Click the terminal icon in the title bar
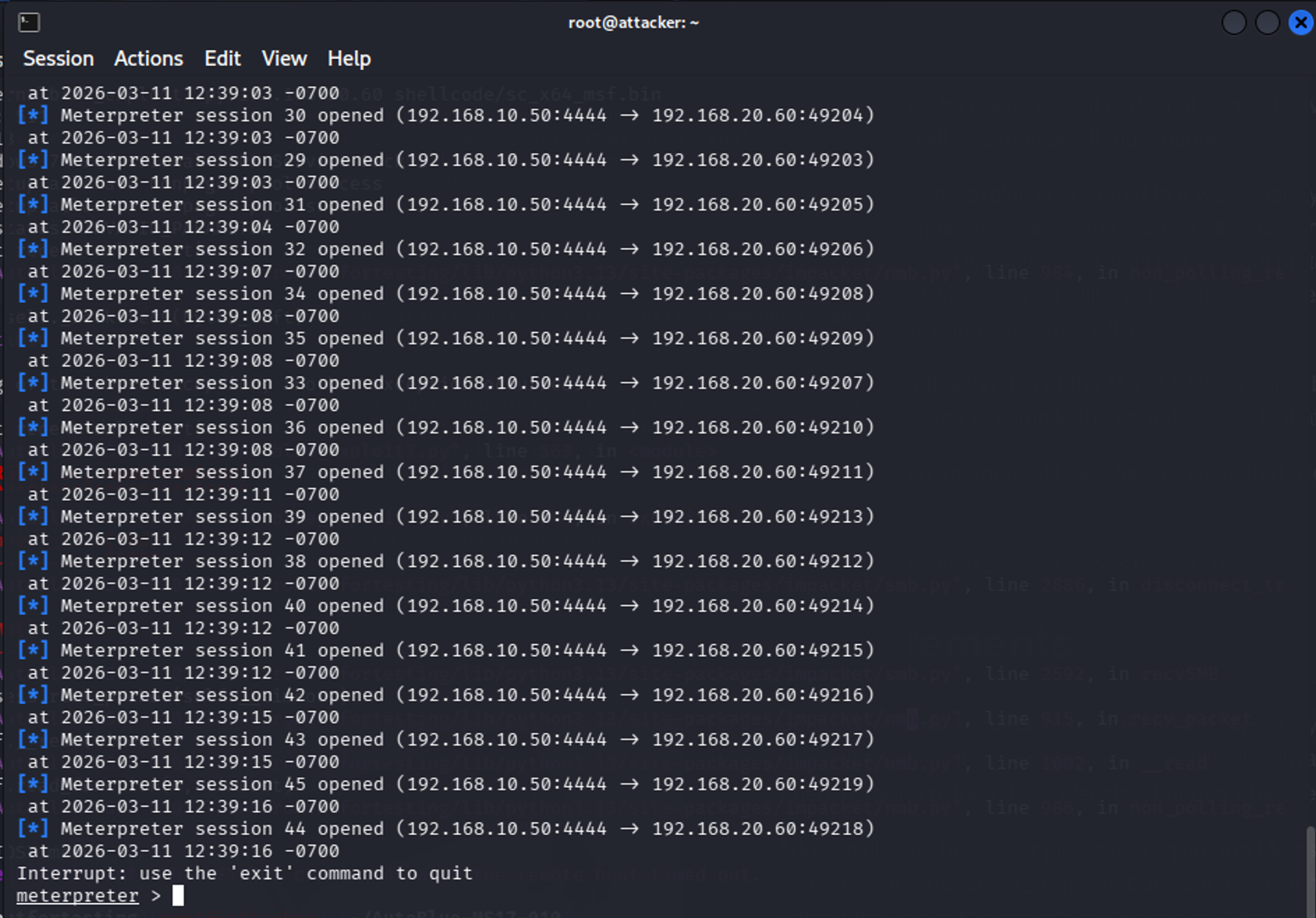Screen dimensions: 1316x918 tap(29, 22)
